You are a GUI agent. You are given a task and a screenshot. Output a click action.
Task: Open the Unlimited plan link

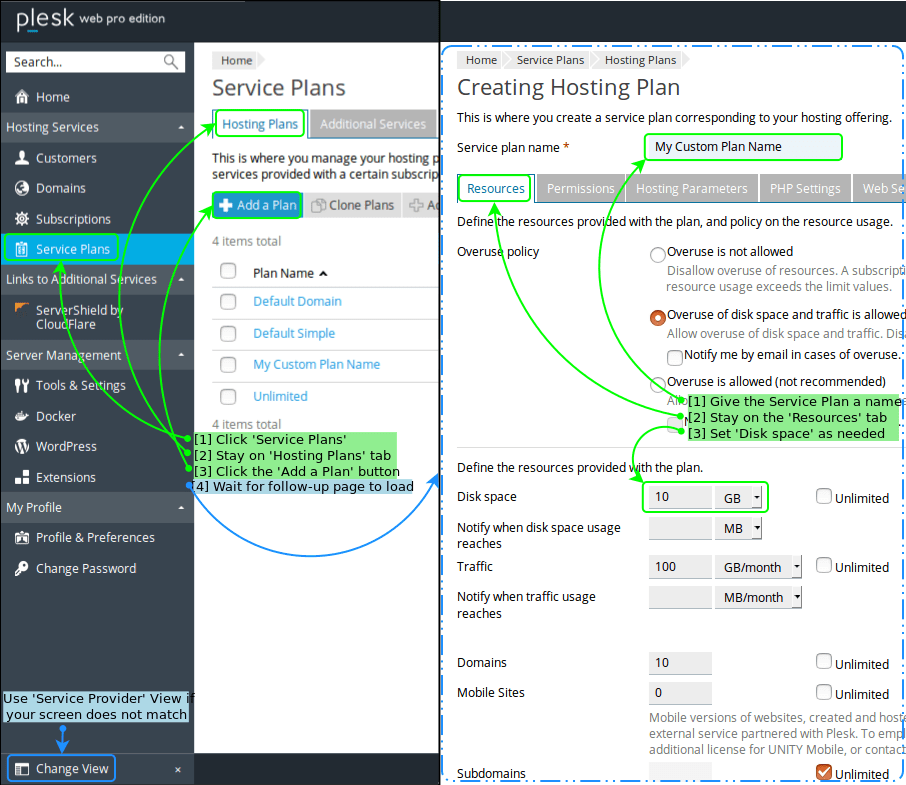280,396
